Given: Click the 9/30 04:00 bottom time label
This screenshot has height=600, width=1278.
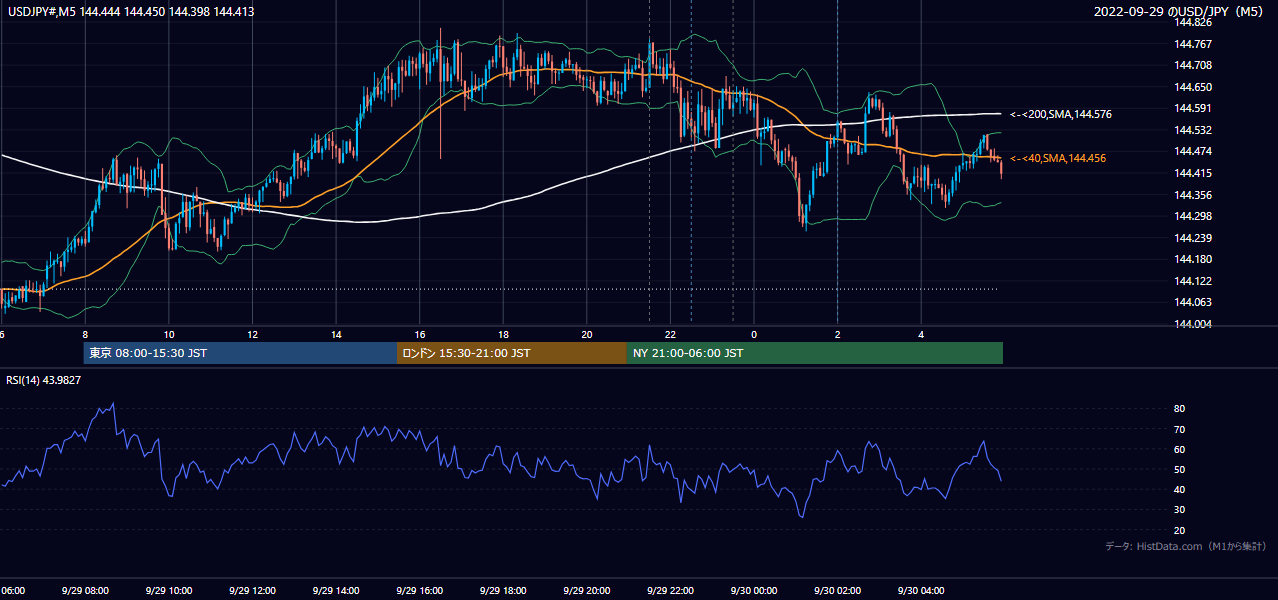Looking at the screenshot, I should pyautogui.click(x=921, y=591).
